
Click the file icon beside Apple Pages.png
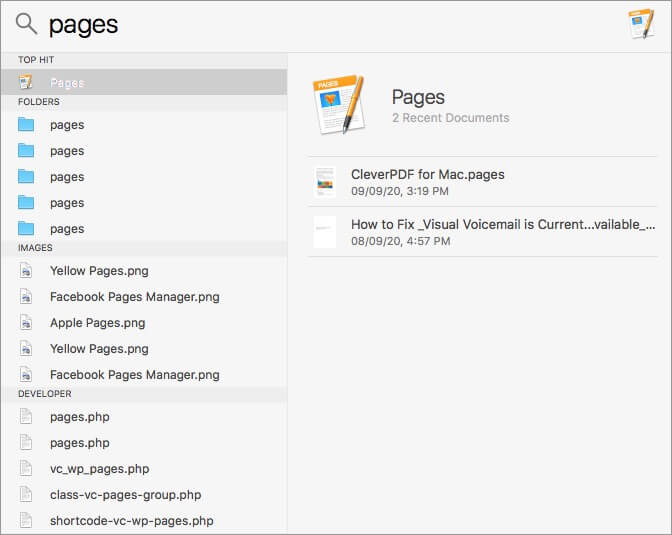click(26, 323)
